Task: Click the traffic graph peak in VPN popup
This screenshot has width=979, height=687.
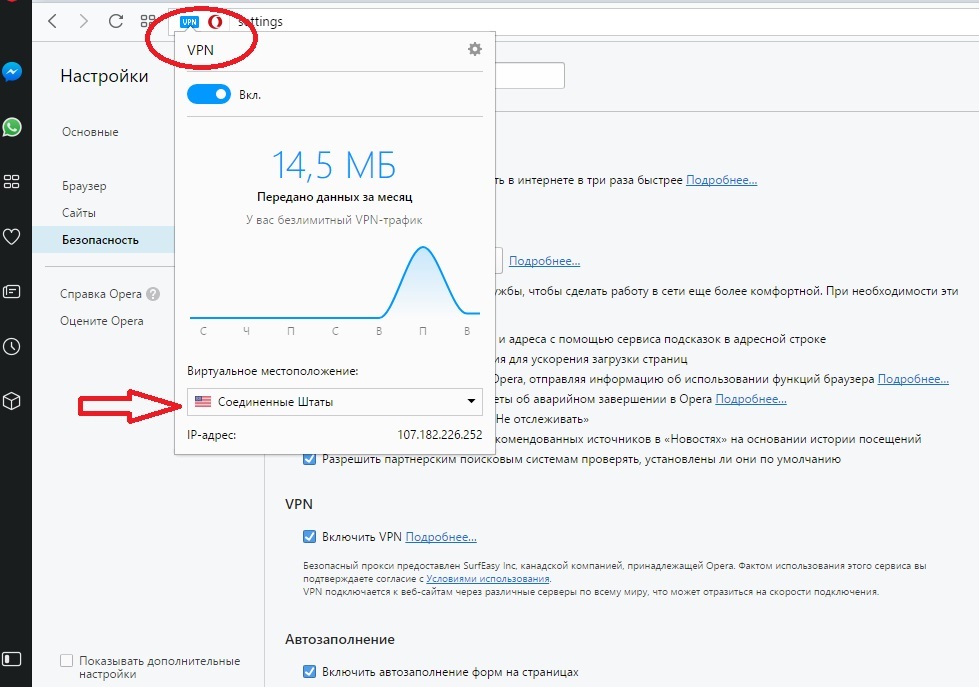Action: (x=423, y=249)
